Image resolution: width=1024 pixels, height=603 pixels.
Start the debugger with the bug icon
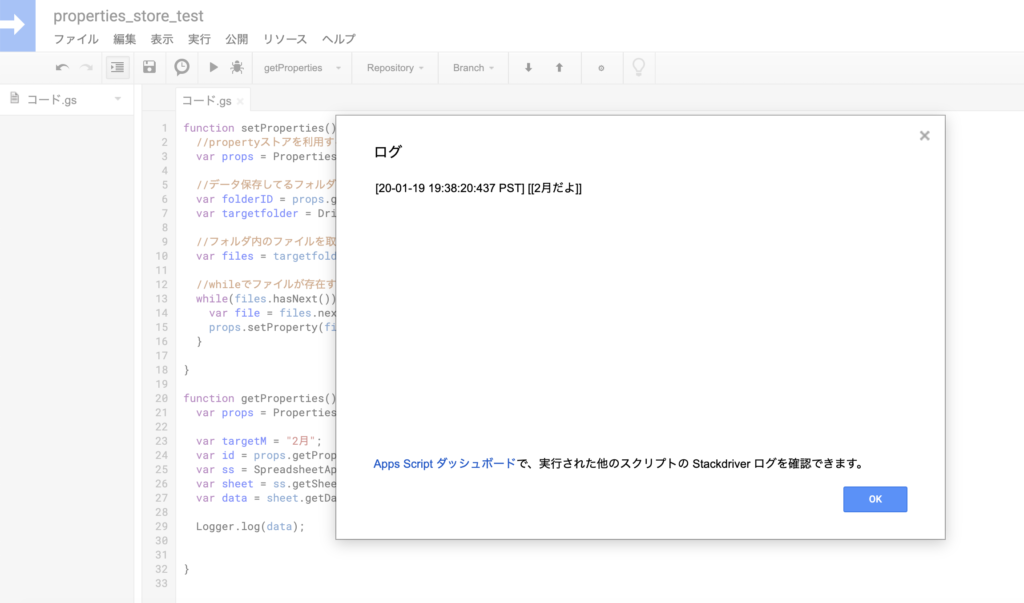236,67
